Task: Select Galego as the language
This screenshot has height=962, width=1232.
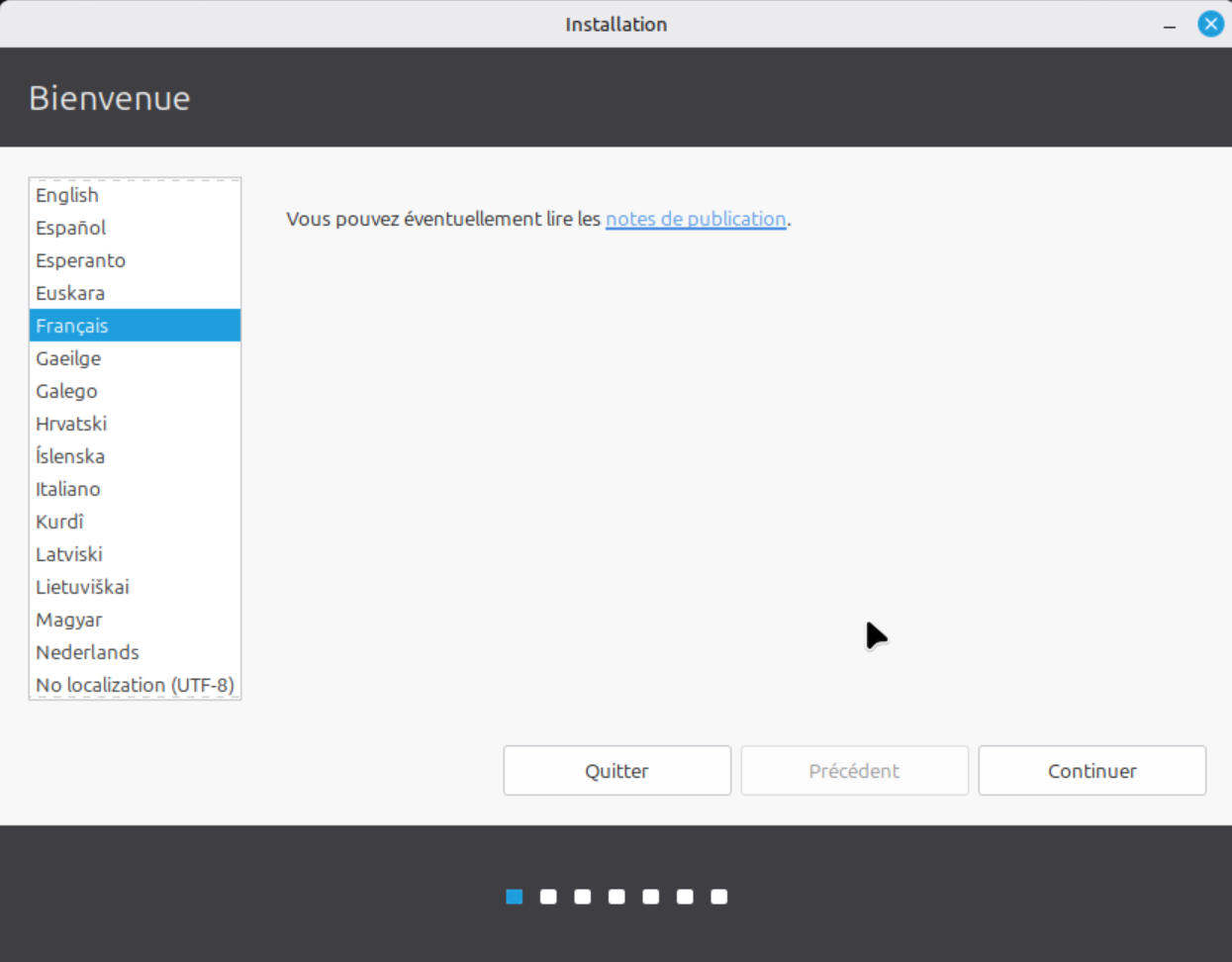Action: pyautogui.click(x=135, y=391)
